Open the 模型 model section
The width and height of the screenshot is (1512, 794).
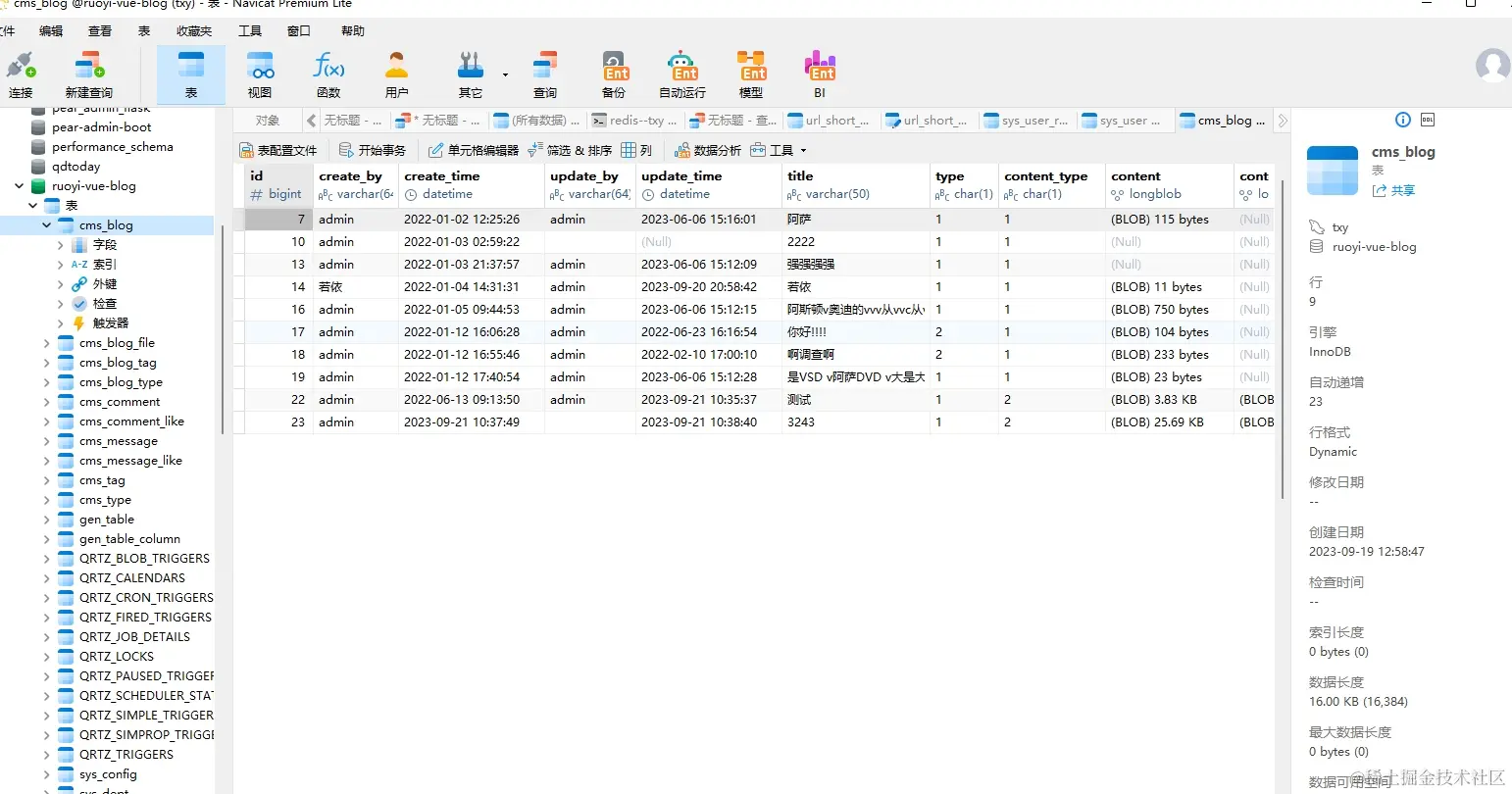(751, 74)
